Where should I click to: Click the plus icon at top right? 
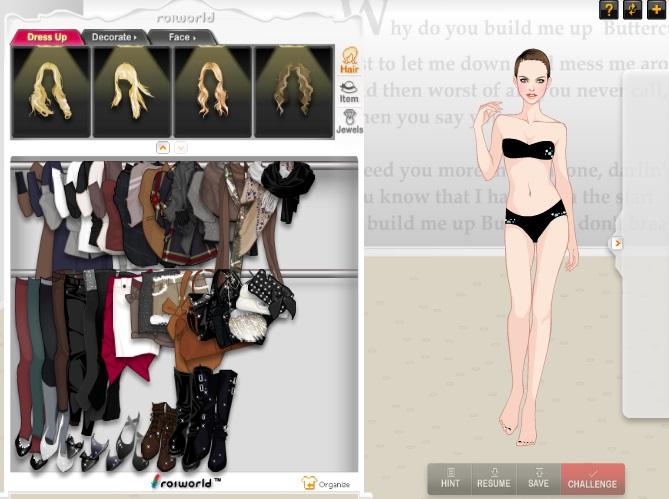(656, 10)
